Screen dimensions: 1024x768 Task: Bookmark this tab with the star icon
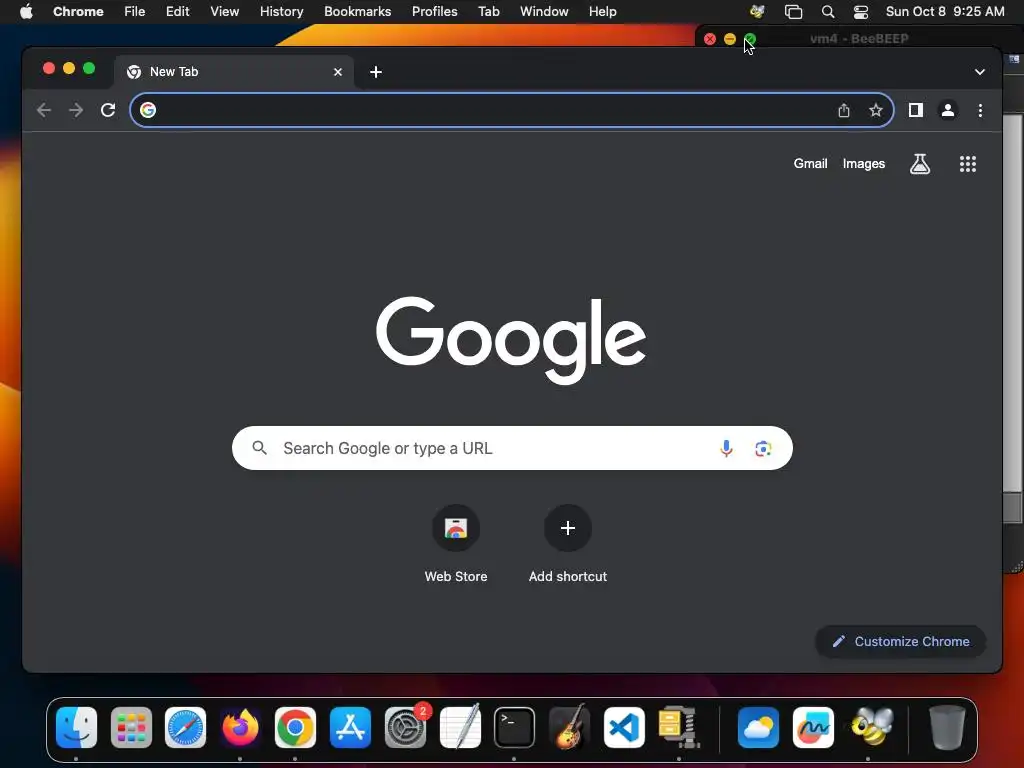(876, 110)
